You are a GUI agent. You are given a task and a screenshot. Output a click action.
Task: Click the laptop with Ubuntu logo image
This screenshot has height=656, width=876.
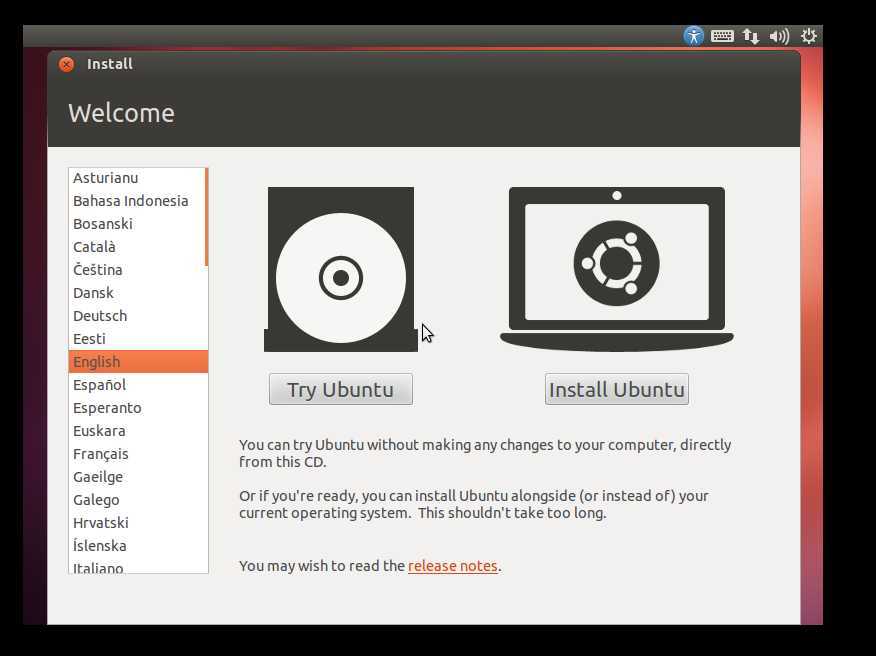(x=617, y=269)
